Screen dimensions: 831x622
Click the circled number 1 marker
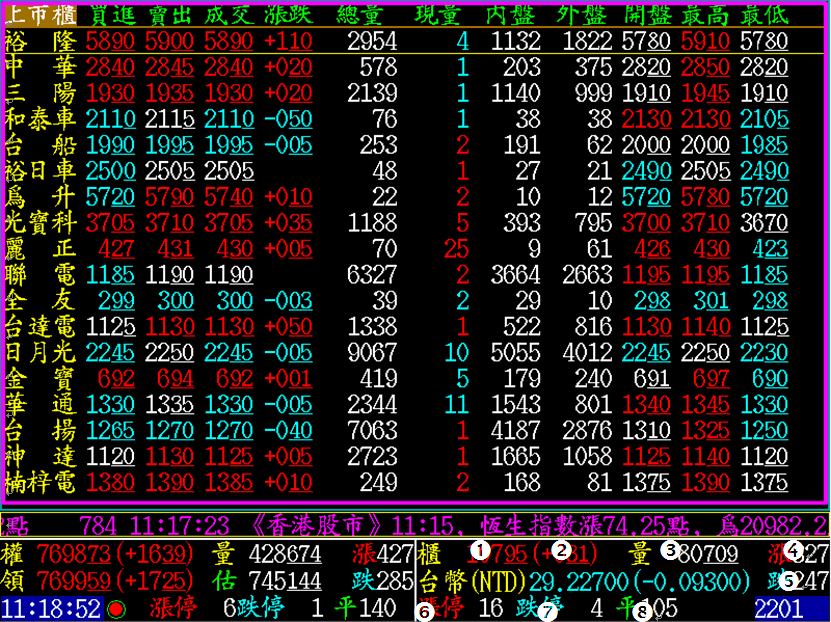coord(480,550)
